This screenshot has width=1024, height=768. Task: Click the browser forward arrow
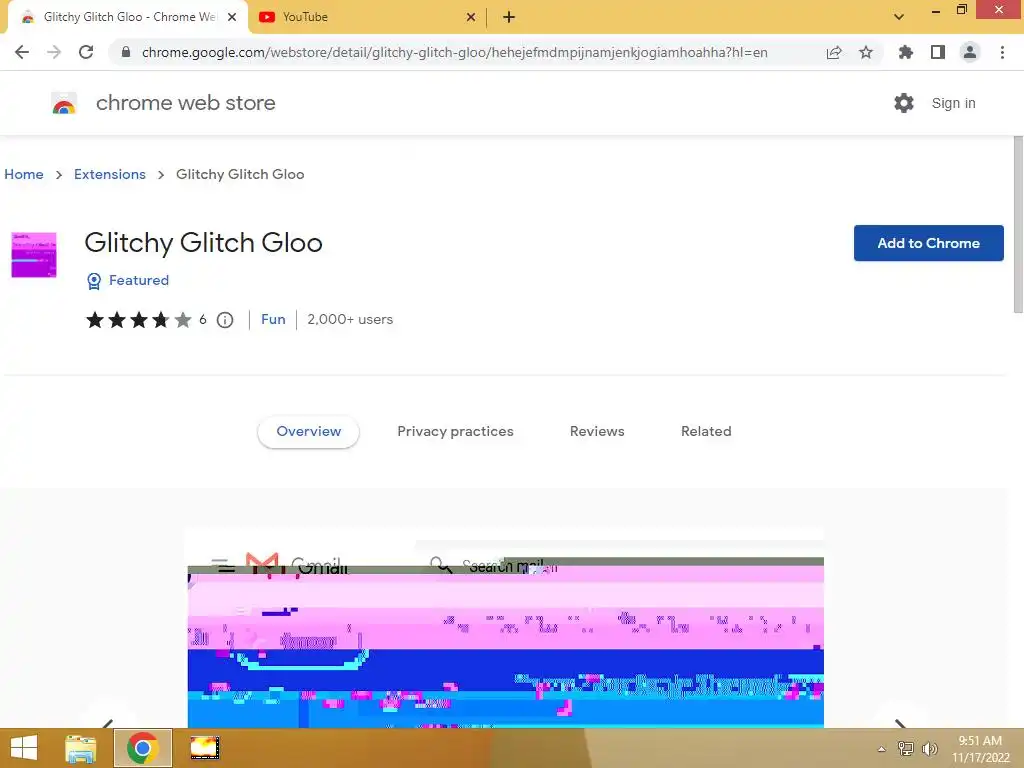54,52
